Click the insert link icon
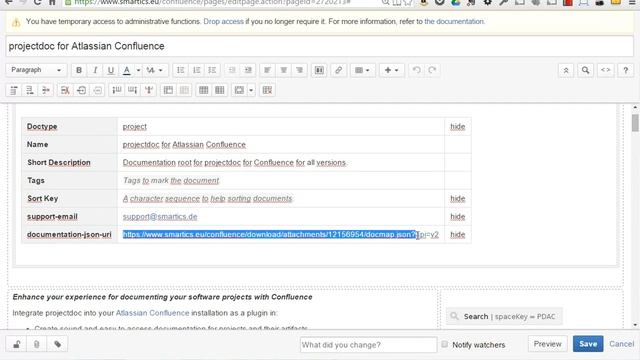 [338, 70]
